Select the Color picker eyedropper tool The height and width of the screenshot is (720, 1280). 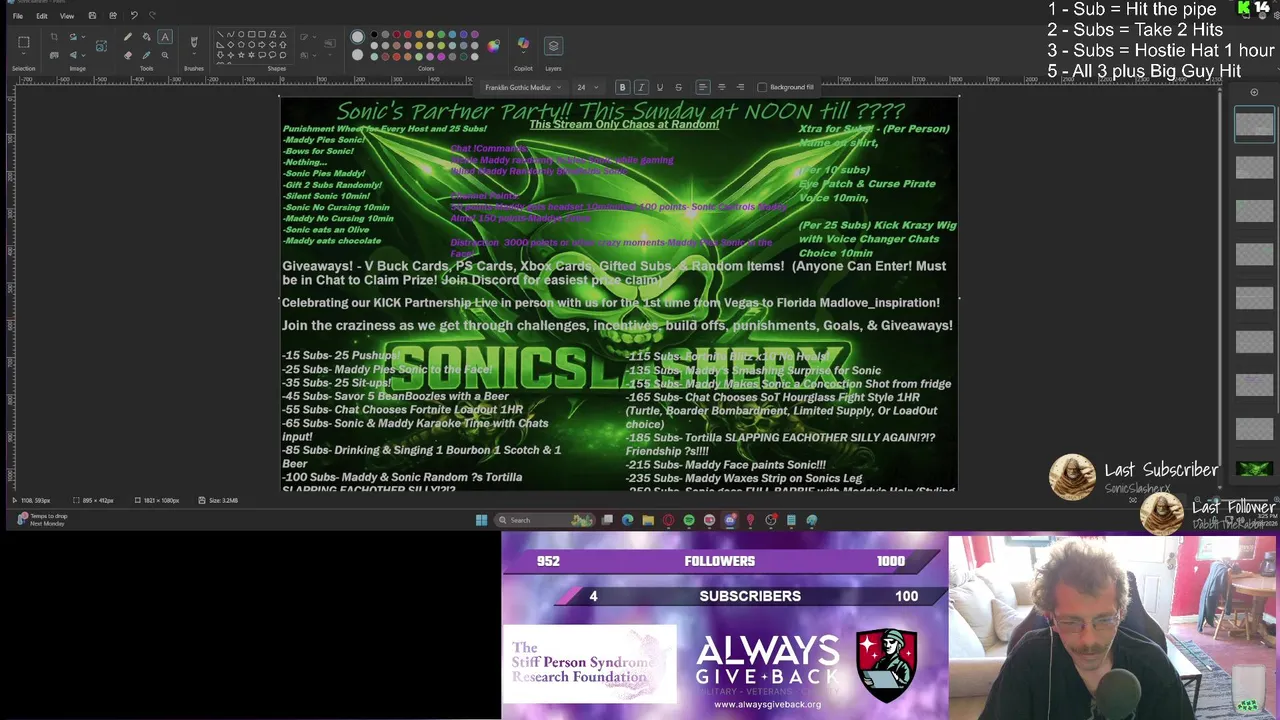pyautogui.click(x=146, y=55)
